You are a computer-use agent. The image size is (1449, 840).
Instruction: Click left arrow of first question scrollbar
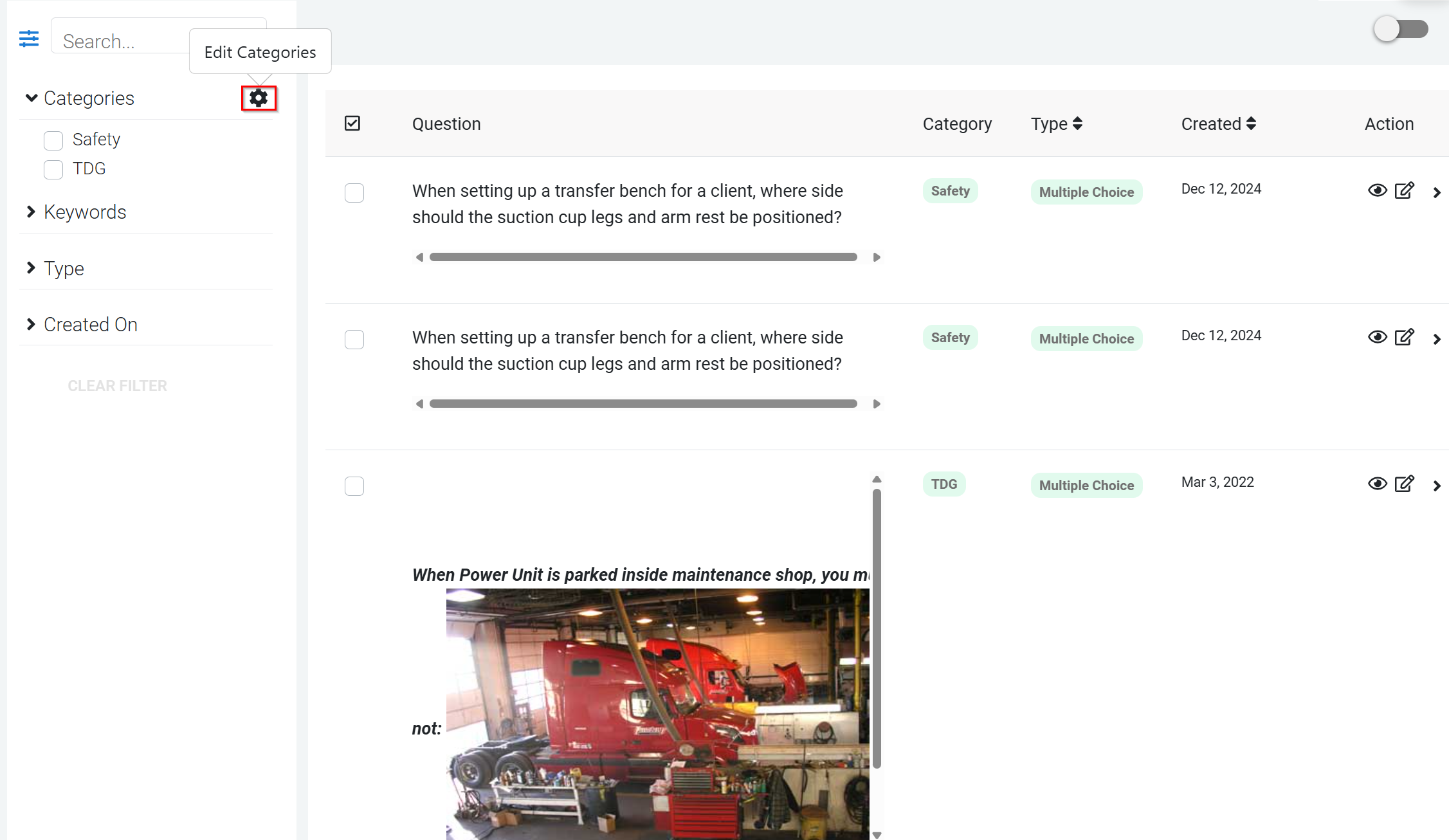tap(419, 257)
